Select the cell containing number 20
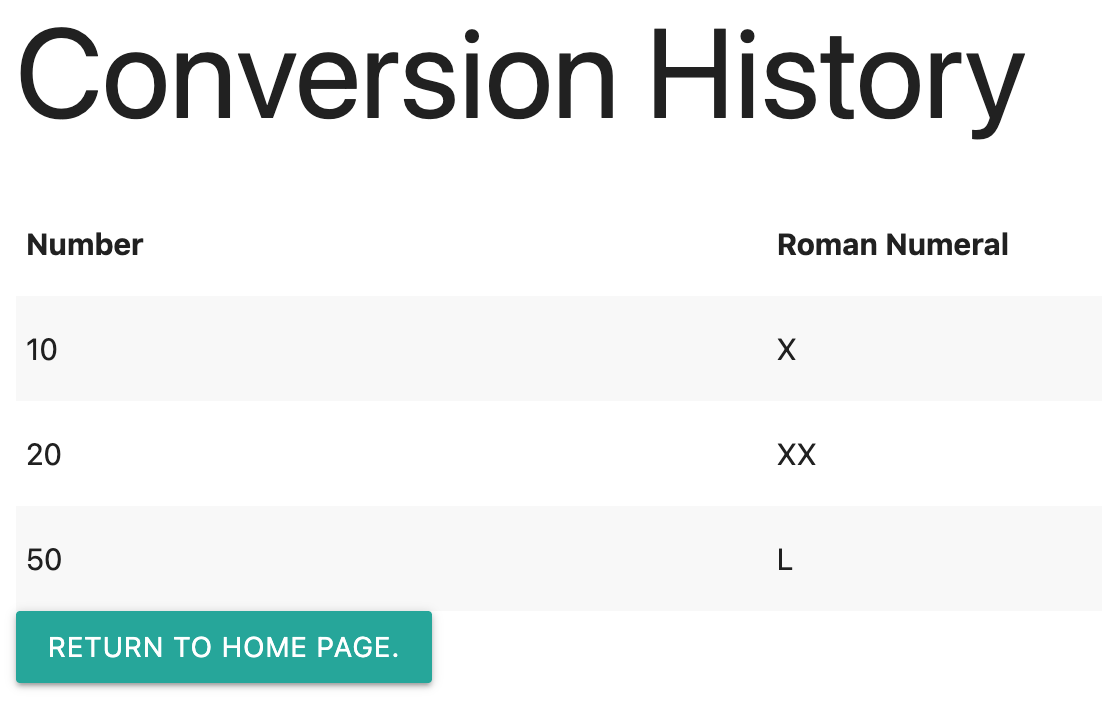The height and width of the screenshot is (722, 1102). click(x=44, y=455)
